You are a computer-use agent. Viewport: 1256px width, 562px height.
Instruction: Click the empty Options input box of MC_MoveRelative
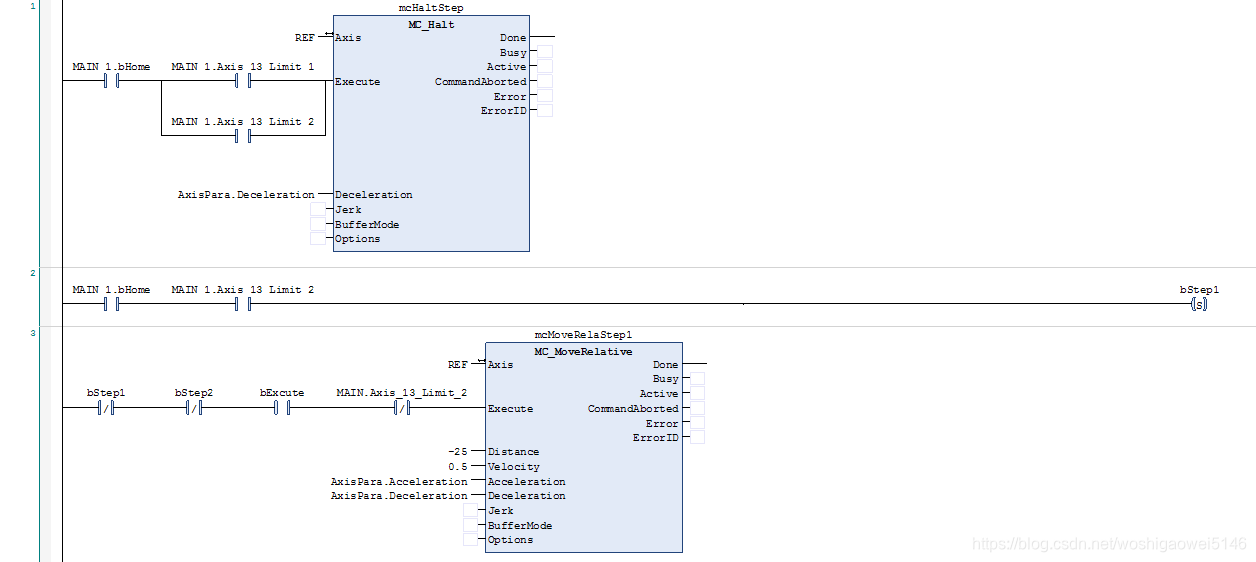[471, 539]
